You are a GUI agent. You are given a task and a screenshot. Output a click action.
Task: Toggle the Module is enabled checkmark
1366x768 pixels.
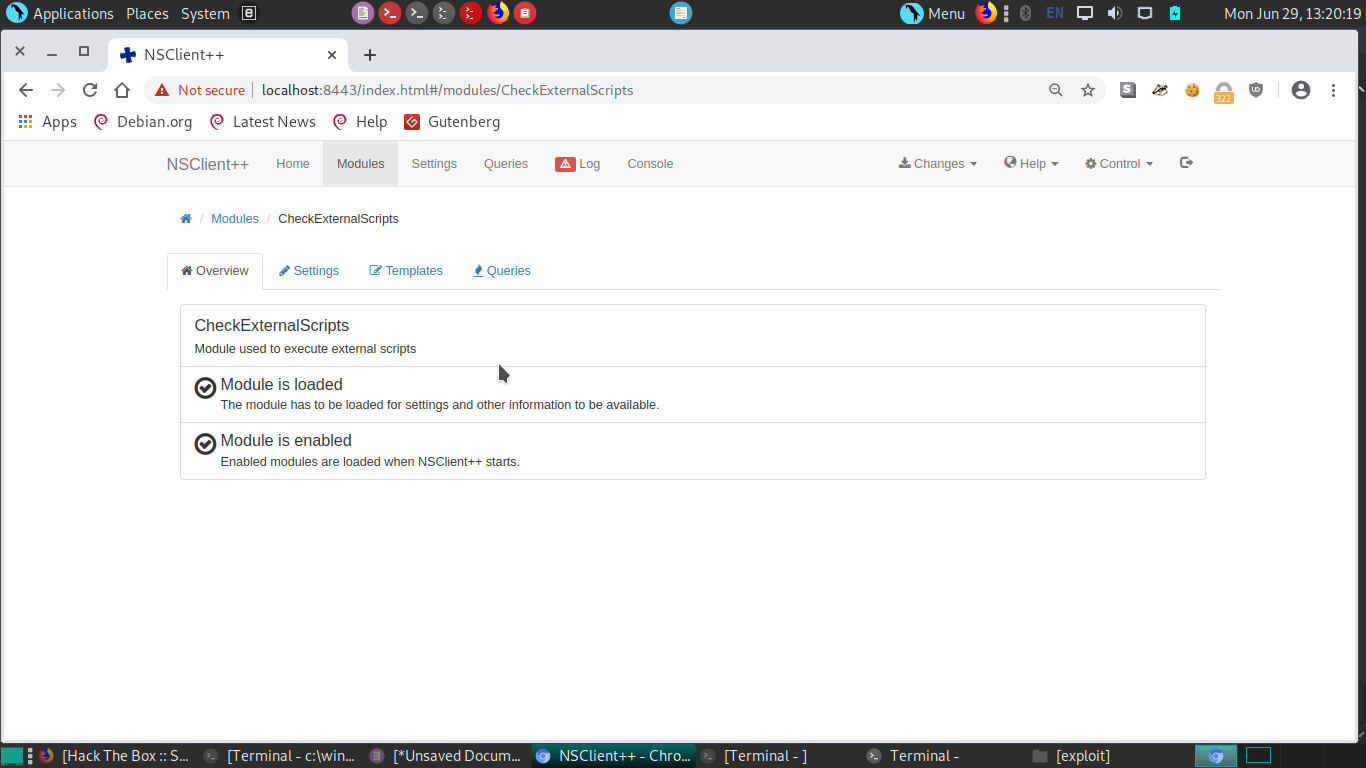point(205,444)
